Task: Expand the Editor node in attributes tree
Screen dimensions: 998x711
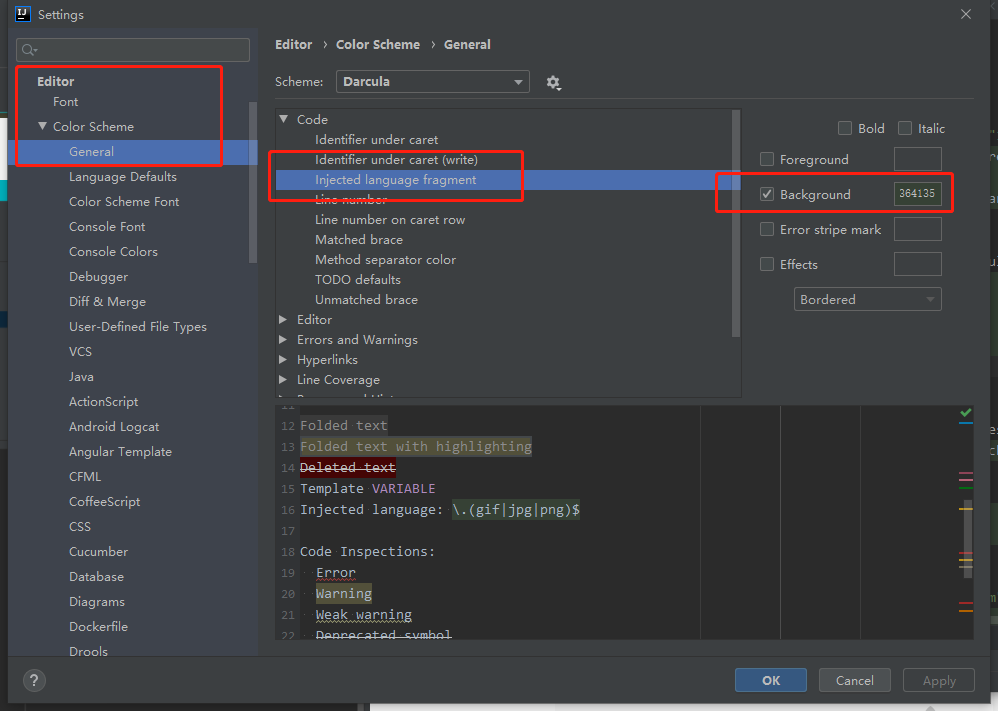Action: (283, 320)
